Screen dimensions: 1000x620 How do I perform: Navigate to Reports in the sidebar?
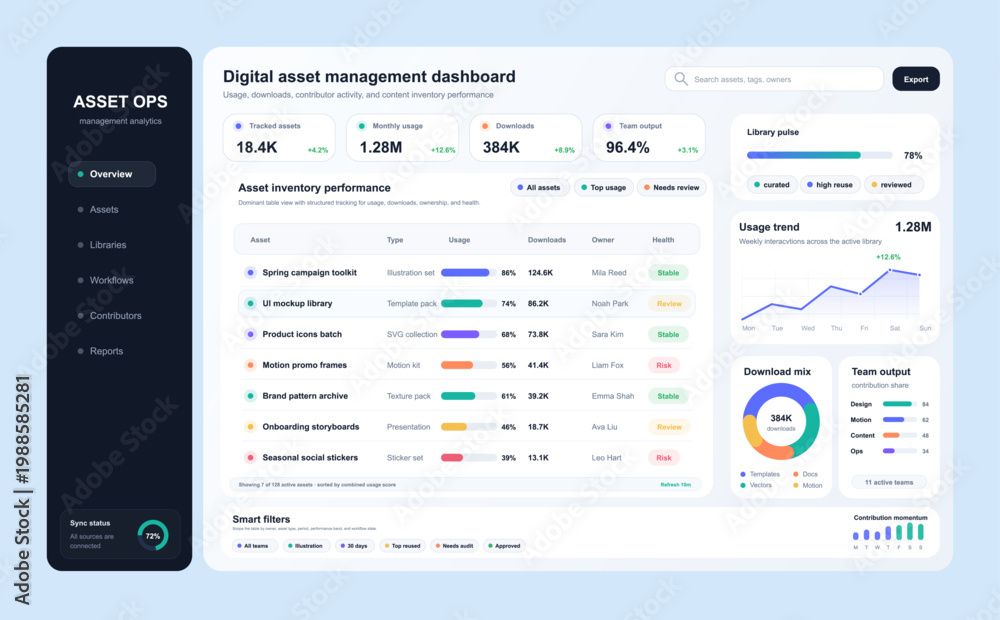pos(106,351)
